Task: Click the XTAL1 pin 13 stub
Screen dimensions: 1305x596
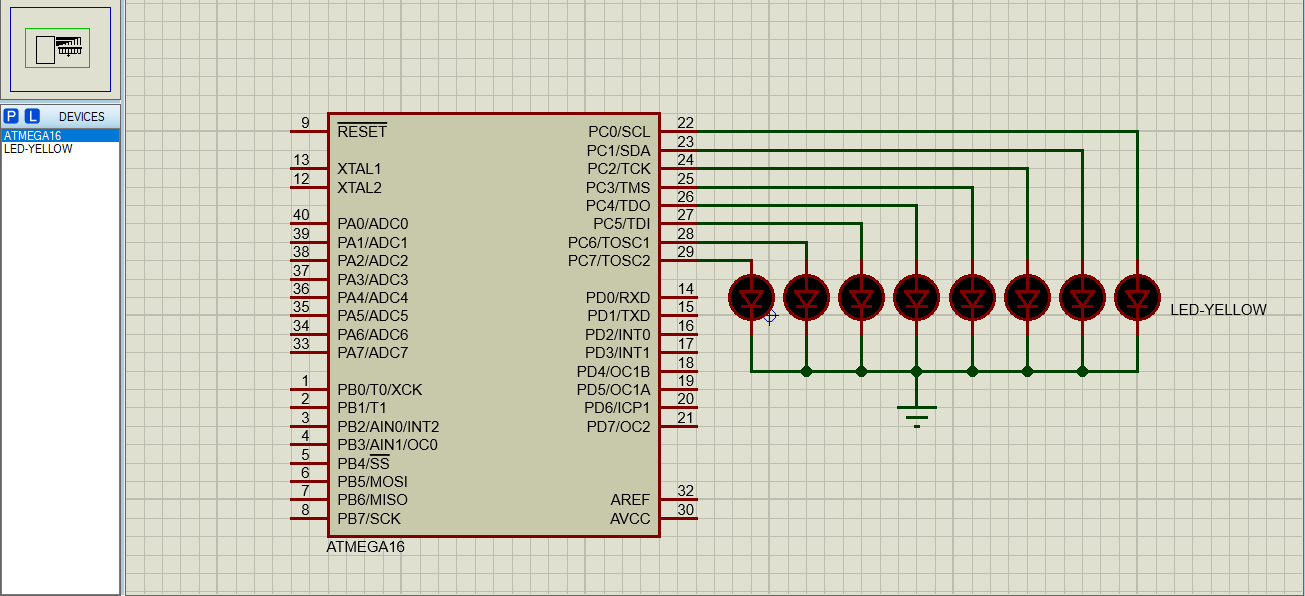Action: [x=308, y=168]
